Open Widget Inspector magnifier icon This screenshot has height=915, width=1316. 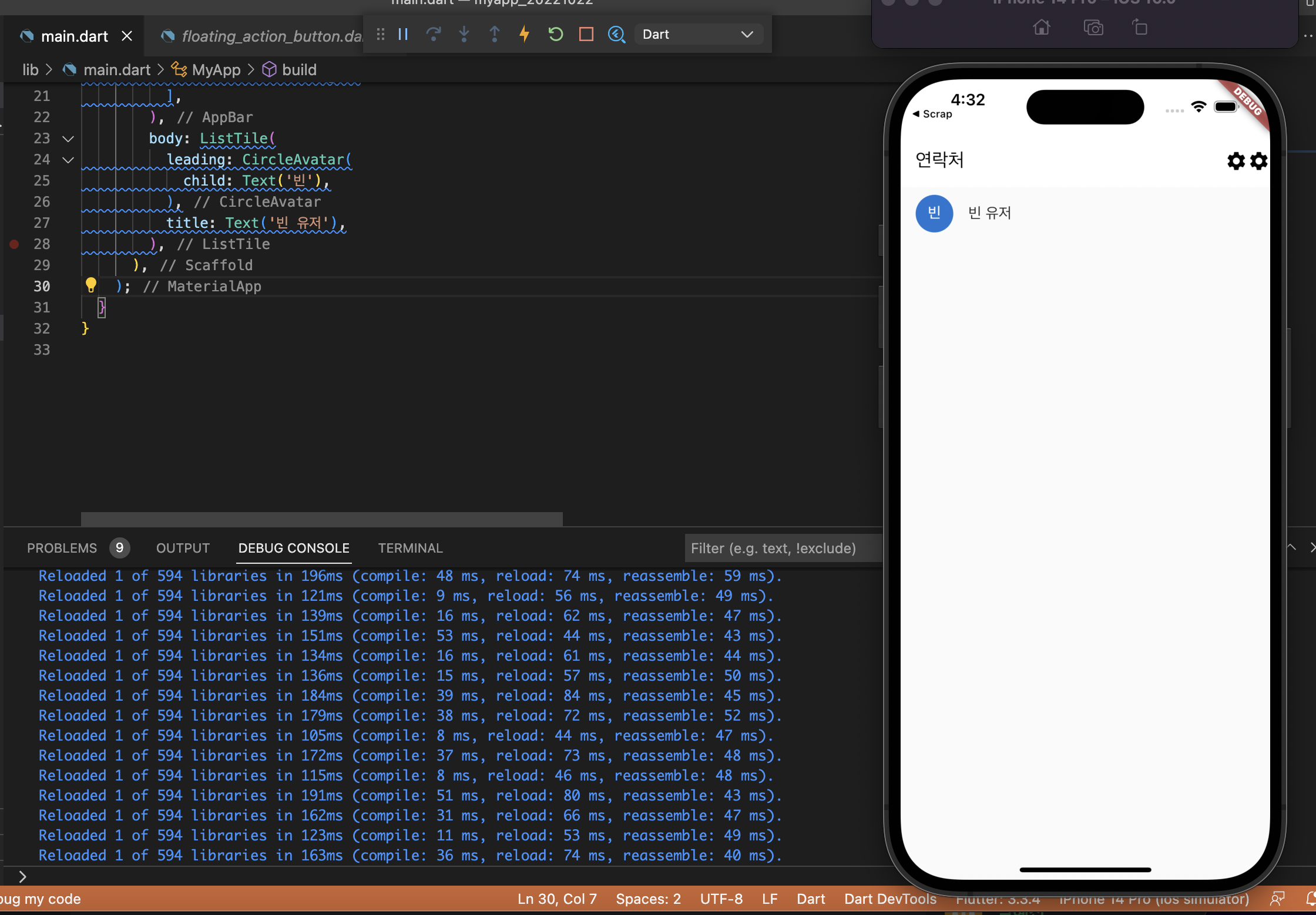point(616,34)
